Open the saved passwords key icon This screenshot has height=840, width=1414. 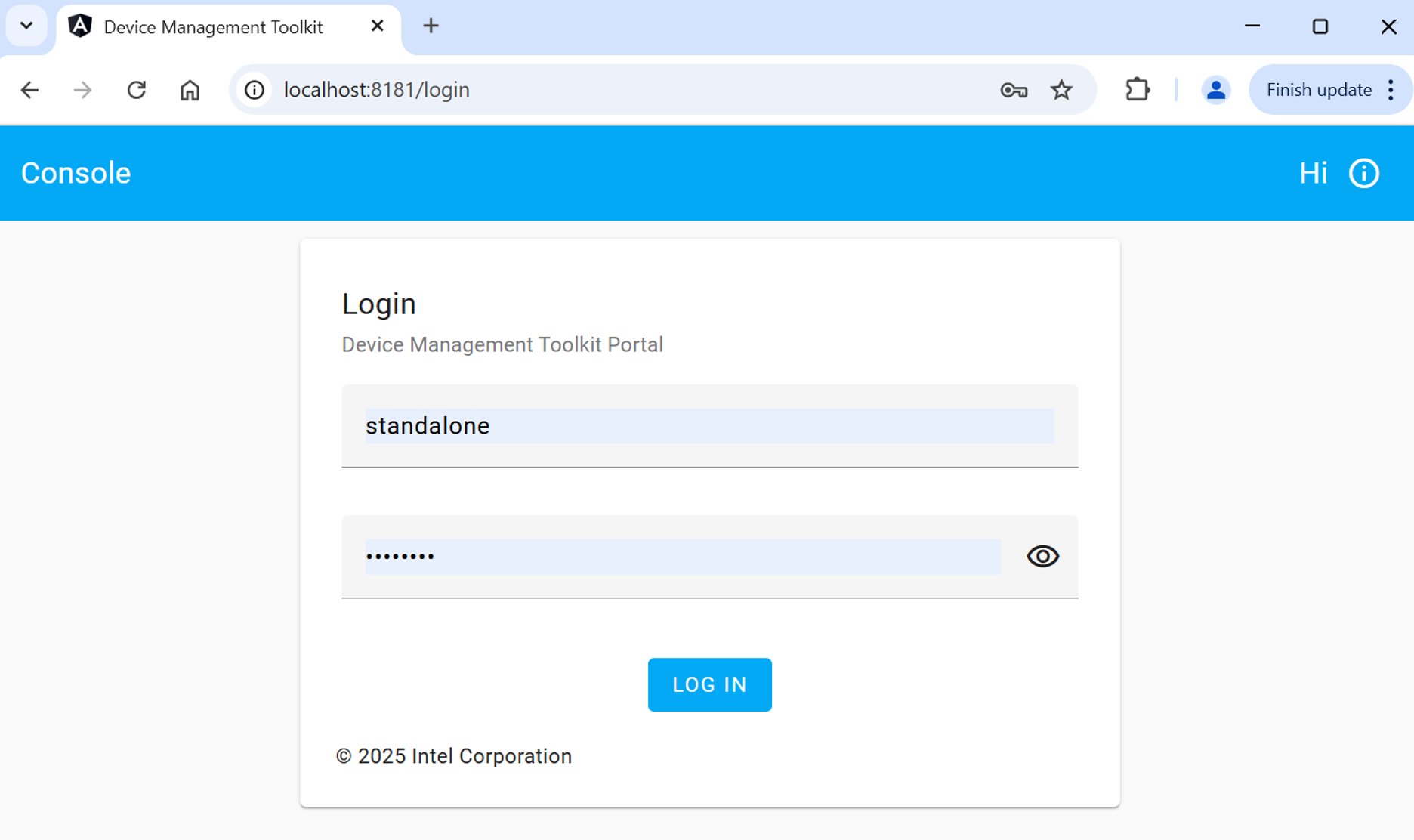[x=1012, y=89]
